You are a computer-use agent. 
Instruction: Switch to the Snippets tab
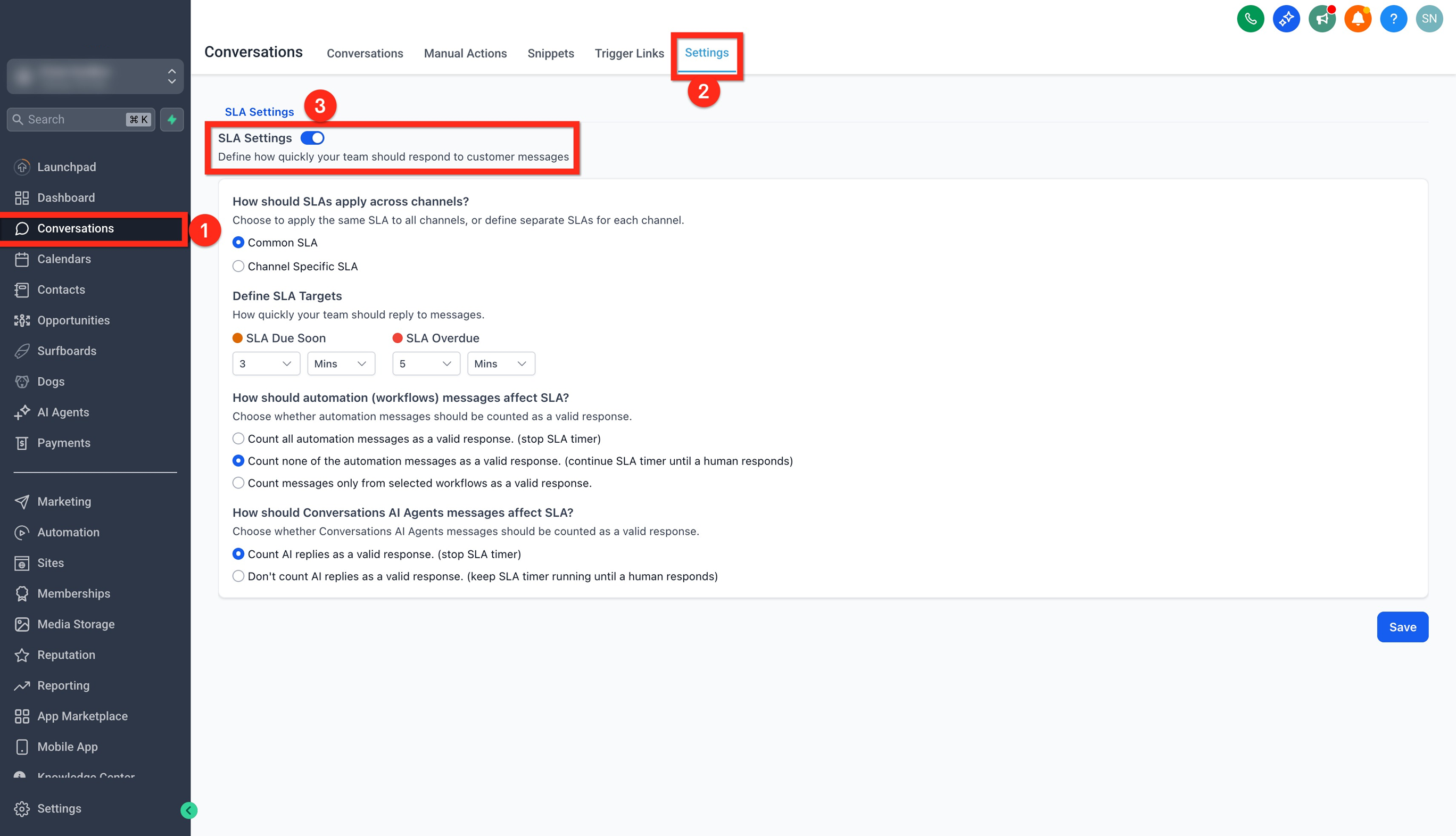click(550, 53)
